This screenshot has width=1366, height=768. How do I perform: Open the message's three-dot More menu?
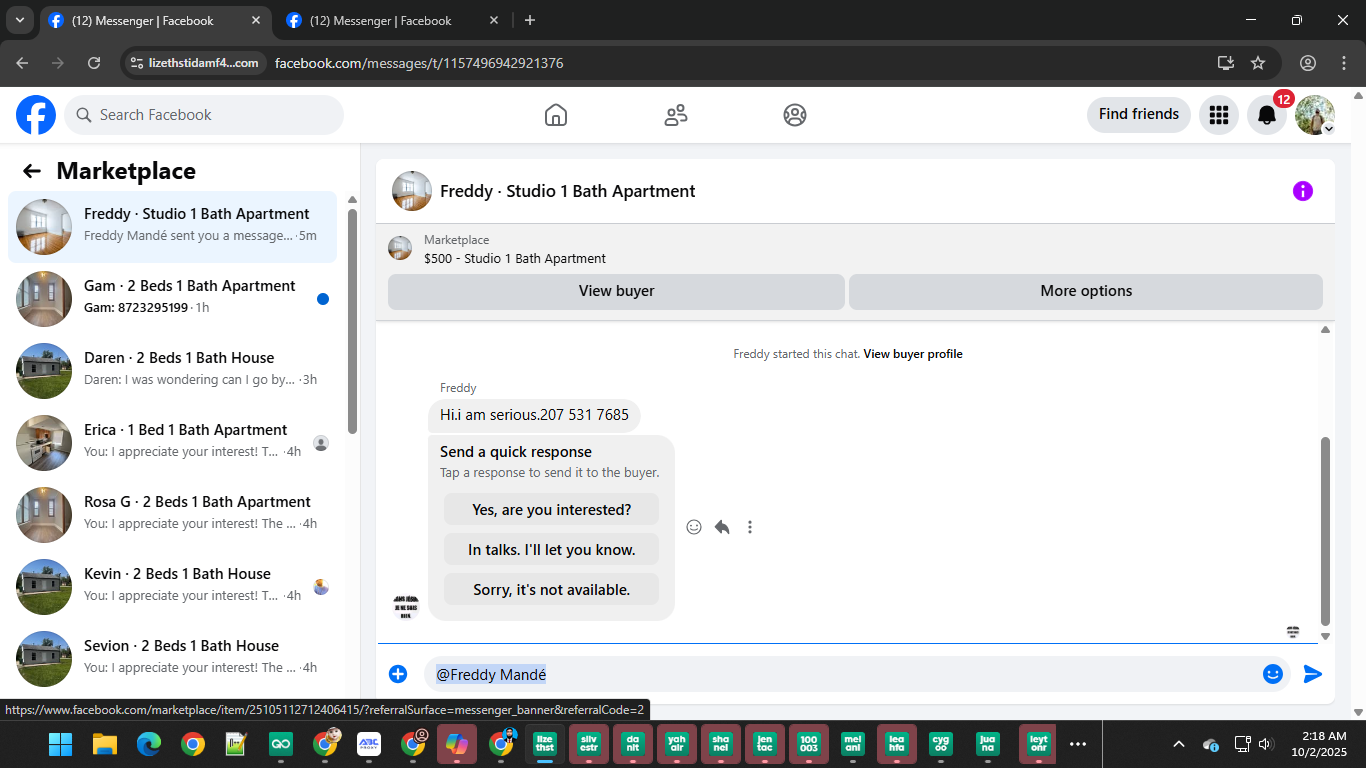click(750, 527)
